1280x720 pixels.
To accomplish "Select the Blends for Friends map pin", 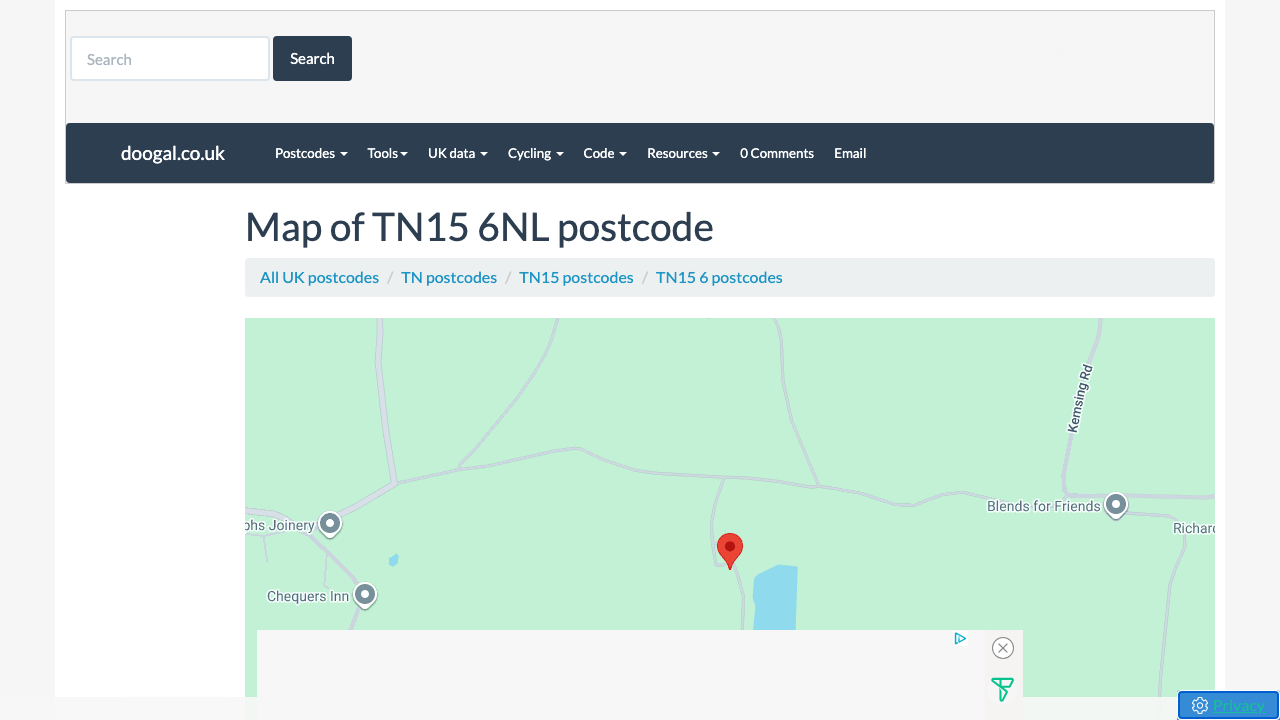I will [x=1116, y=505].
